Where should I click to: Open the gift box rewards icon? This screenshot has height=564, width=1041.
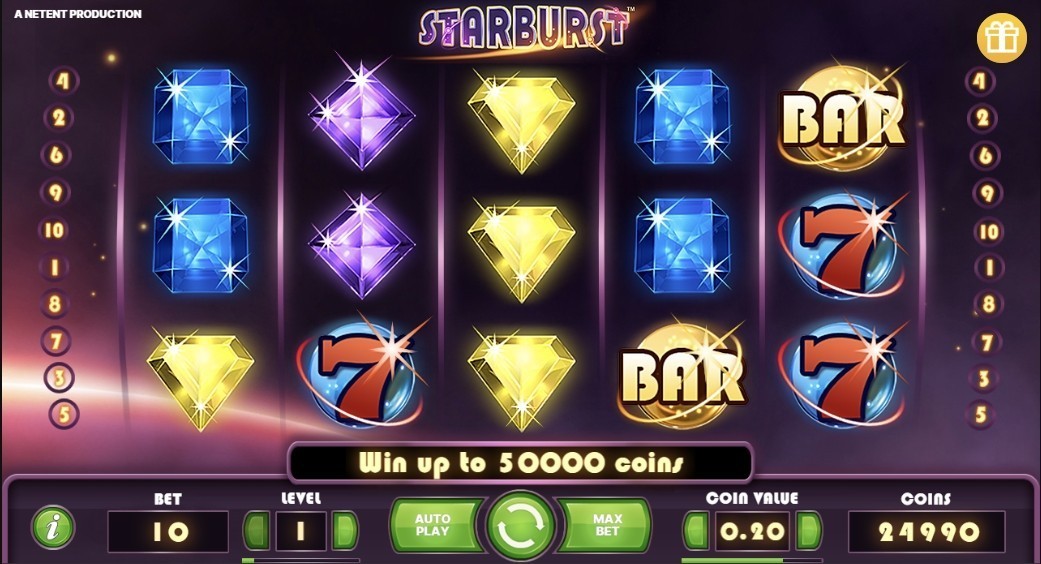[x=1001, y=38]
